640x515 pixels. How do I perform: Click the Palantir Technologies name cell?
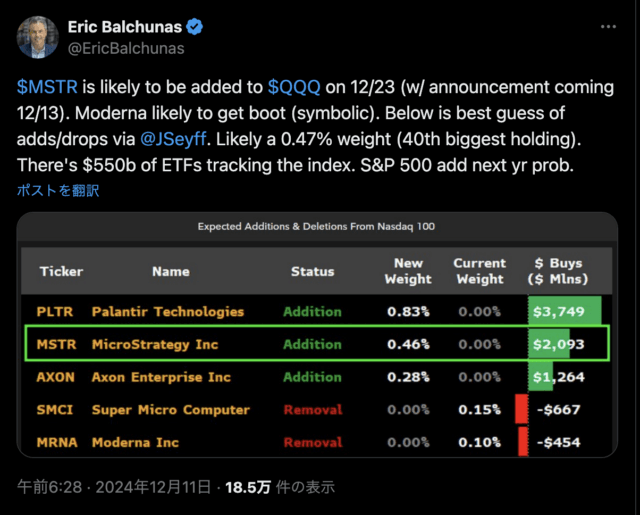coord(167,311)
